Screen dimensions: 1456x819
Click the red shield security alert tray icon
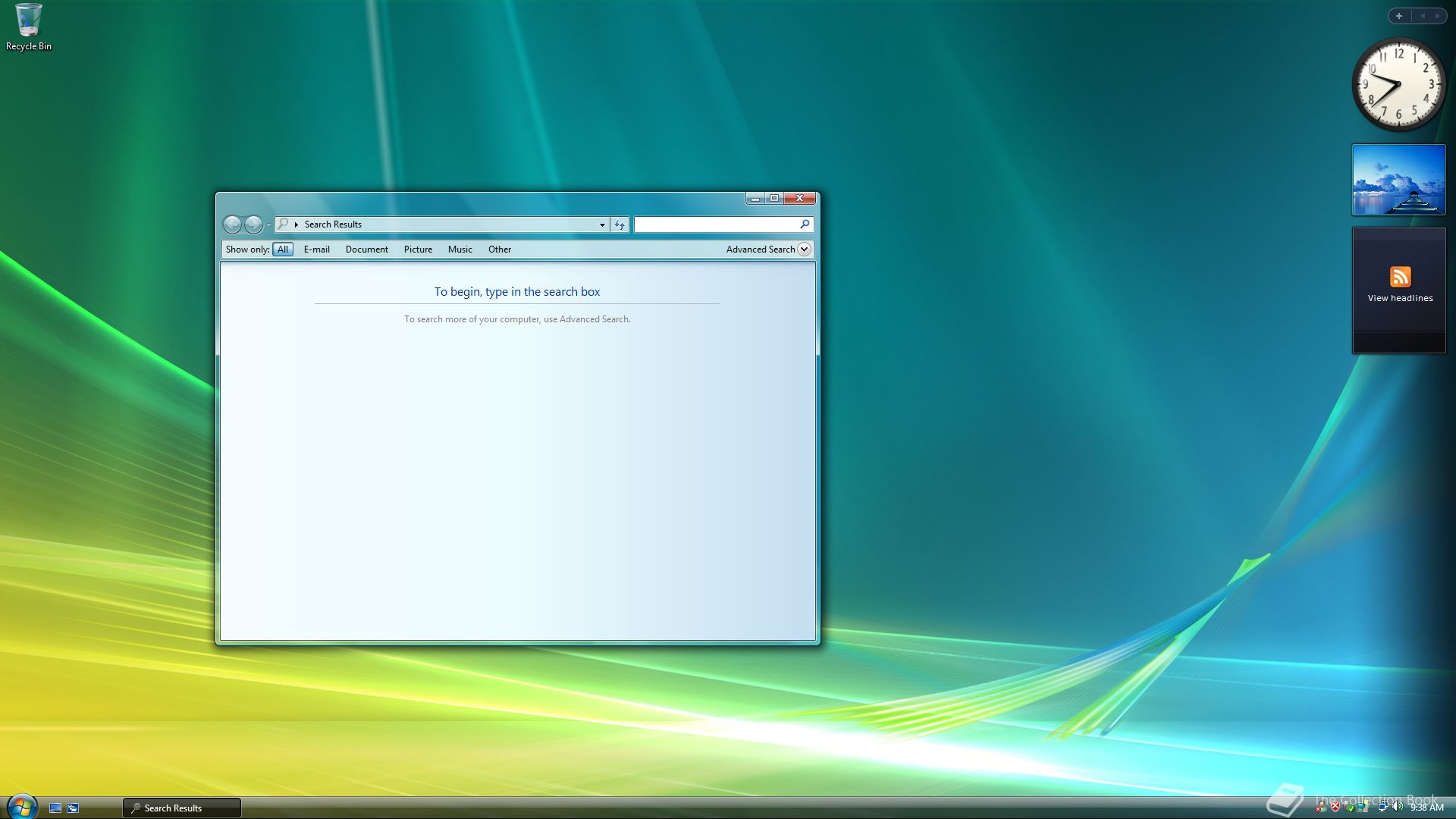(x=1335, y=808)
